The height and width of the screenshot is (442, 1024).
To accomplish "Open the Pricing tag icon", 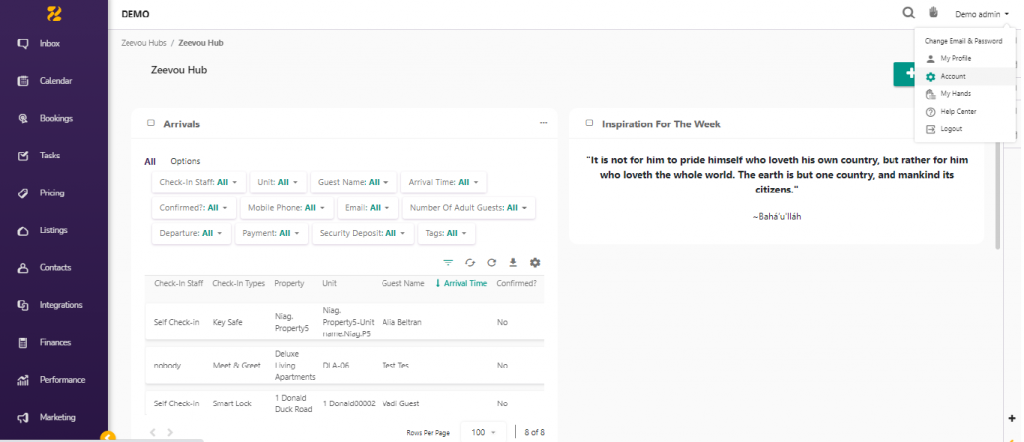I will click(x=23, y=193).
